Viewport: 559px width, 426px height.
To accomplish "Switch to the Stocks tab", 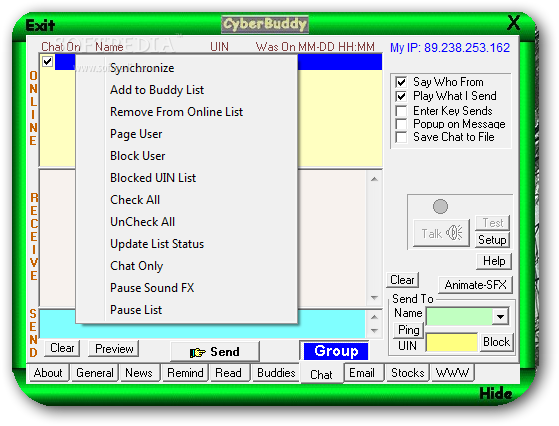I will coord(407,373).
